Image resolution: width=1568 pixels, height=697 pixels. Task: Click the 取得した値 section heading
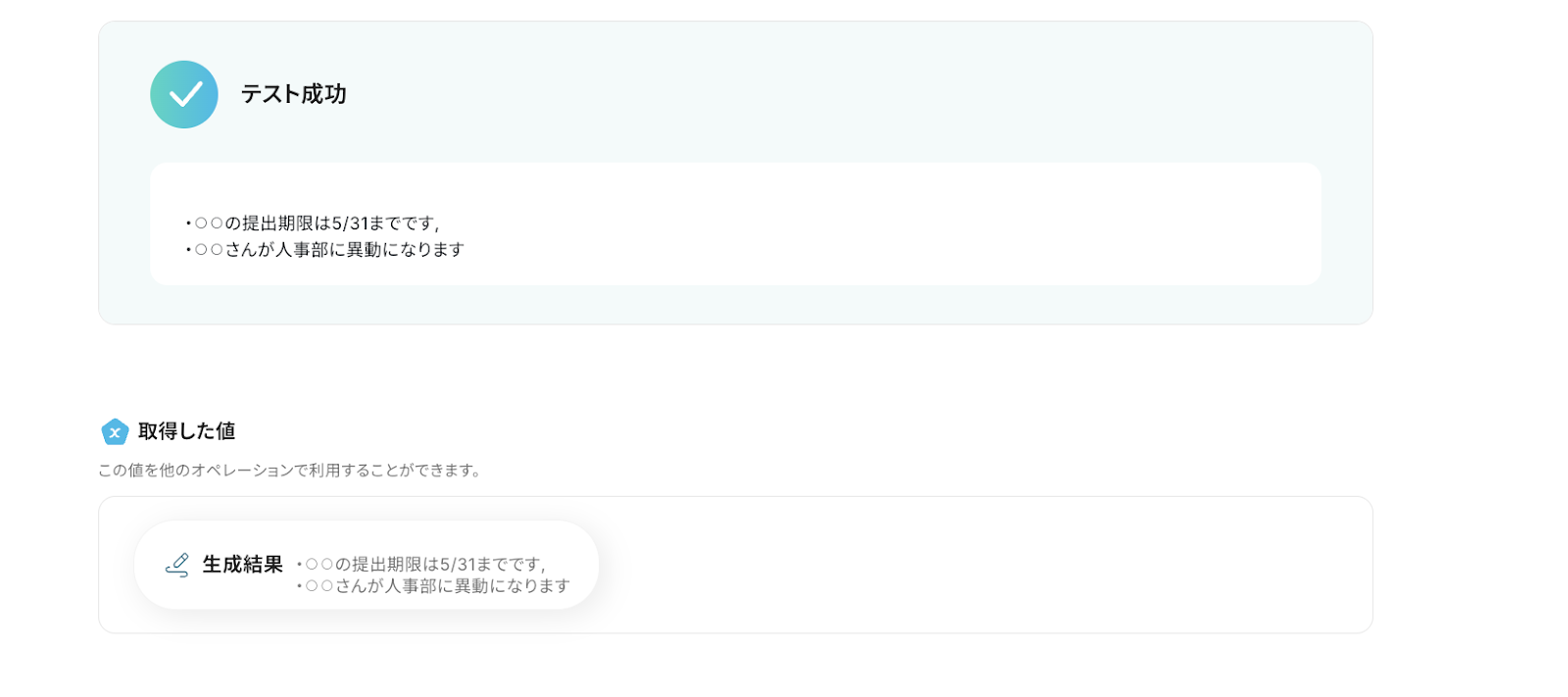186,431
